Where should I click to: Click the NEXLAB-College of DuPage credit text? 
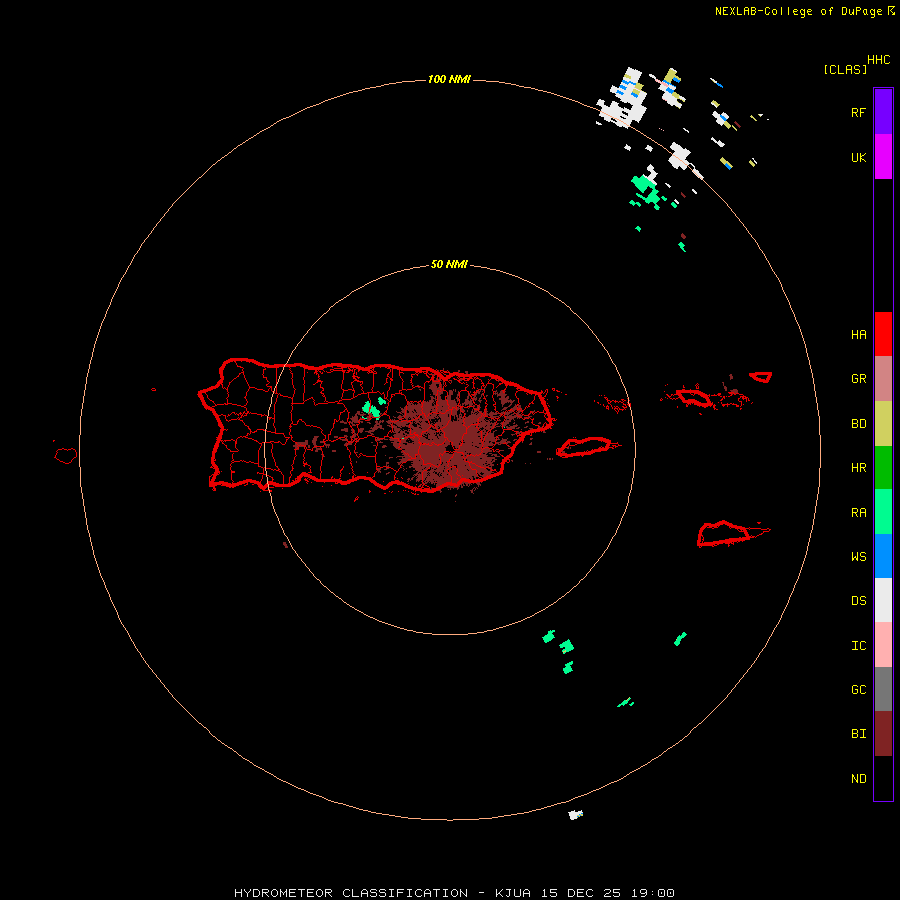(x=798, y=11)
